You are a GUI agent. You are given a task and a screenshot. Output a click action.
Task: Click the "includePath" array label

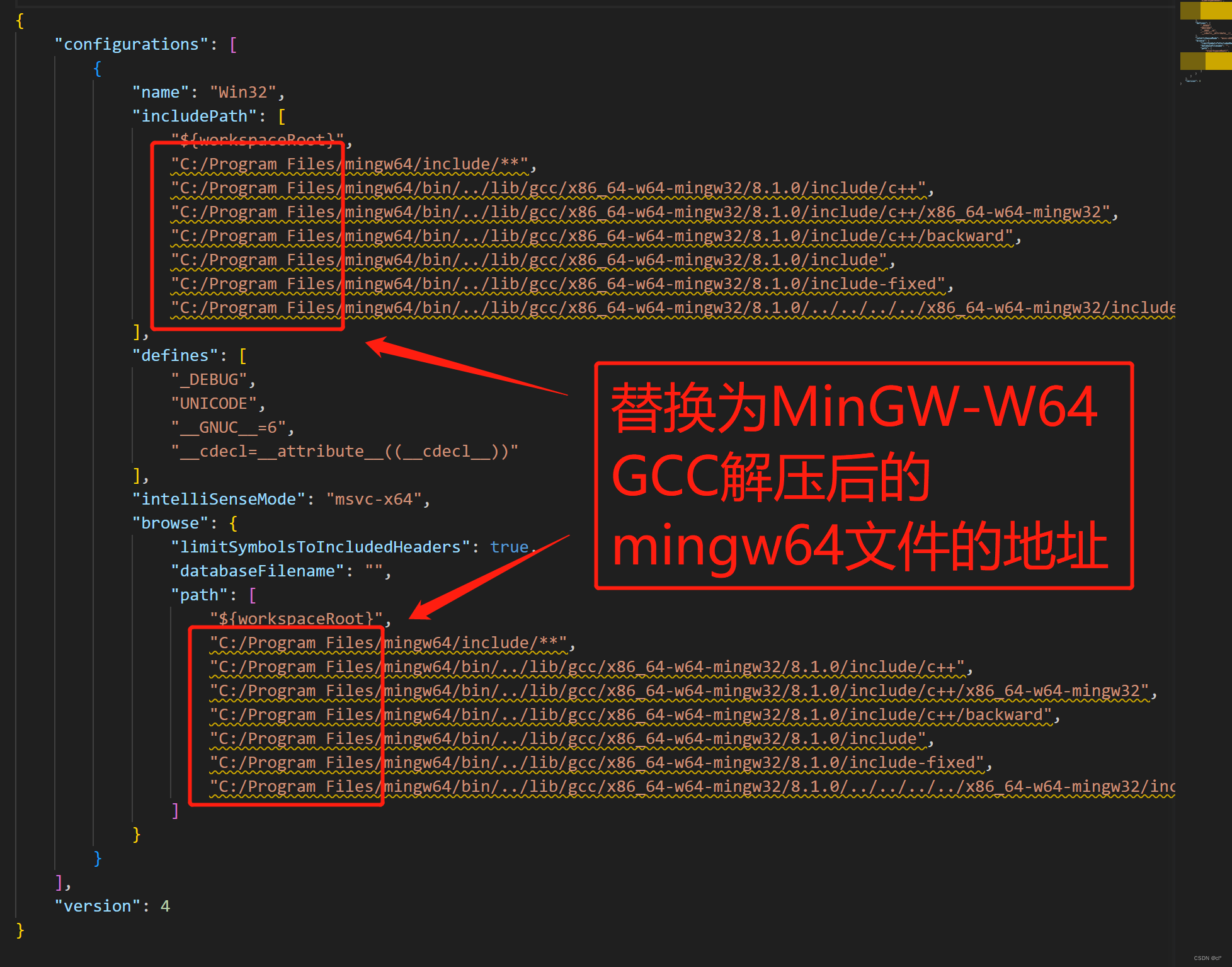point(197,115)
